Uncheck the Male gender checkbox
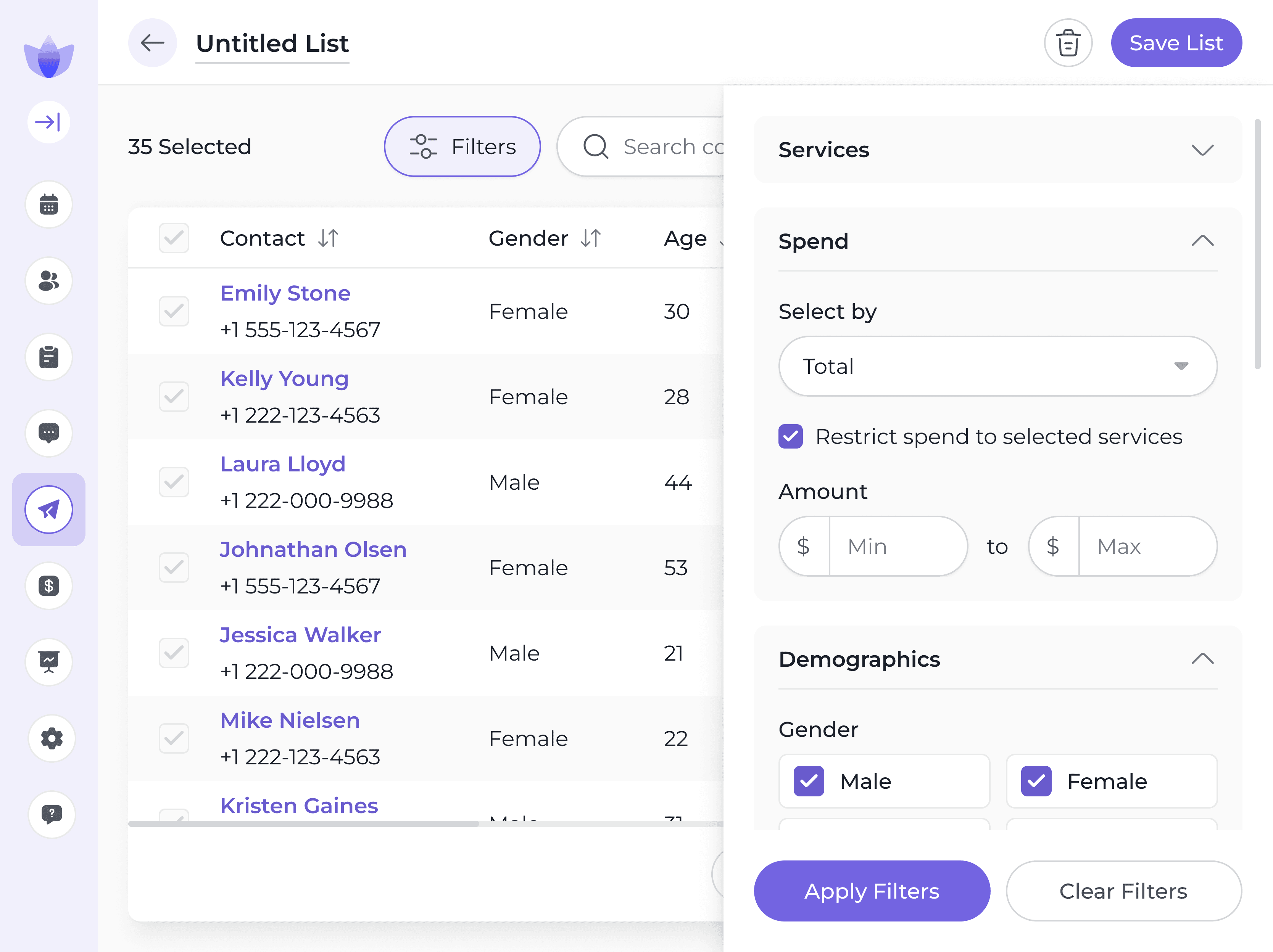 (808, 781)
